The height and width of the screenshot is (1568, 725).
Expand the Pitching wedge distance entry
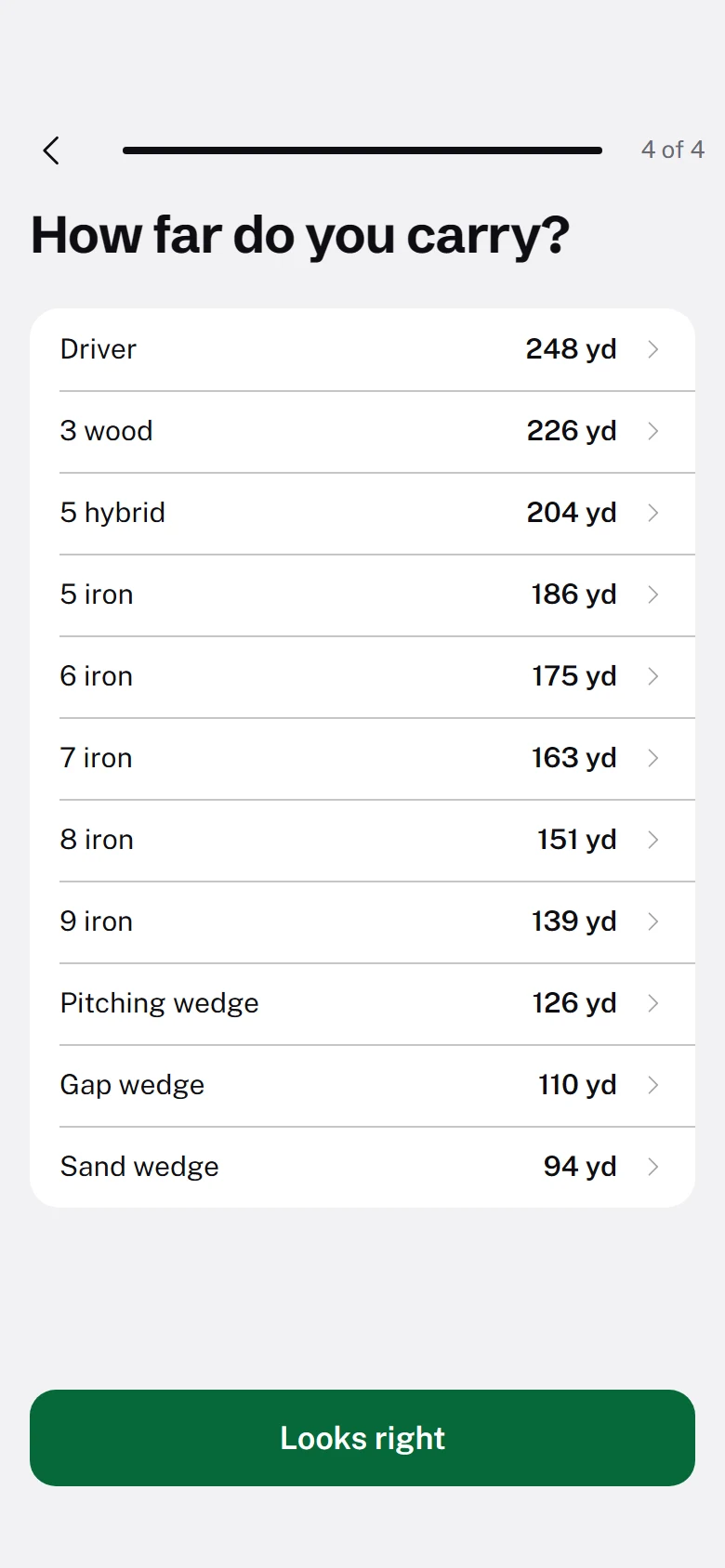pos(362,1003)
